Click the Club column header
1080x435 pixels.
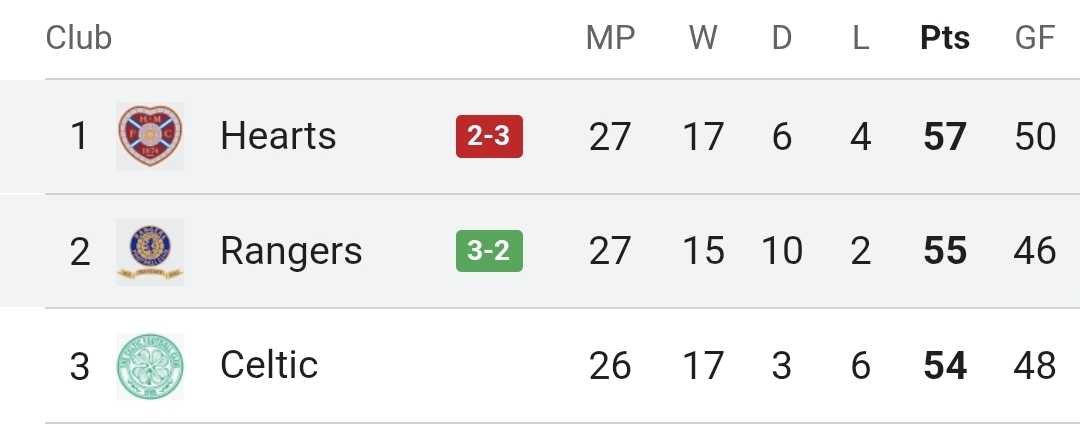[79, 38]
